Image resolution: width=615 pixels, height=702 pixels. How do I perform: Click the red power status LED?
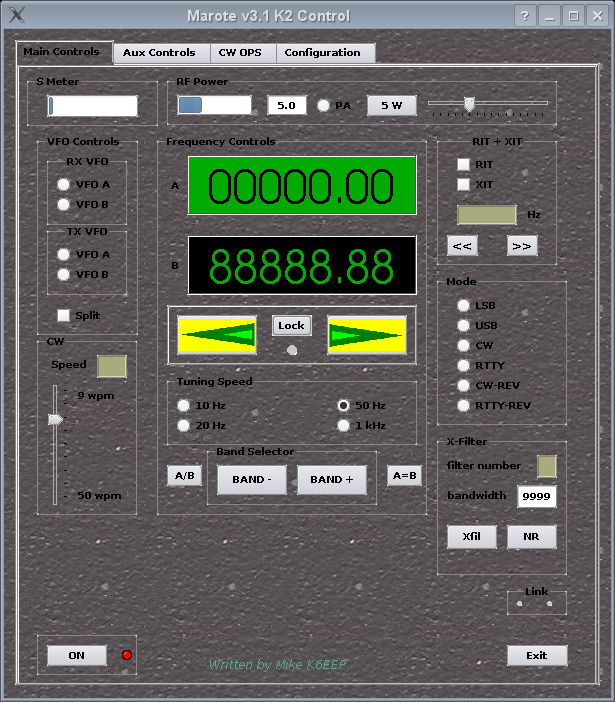(x=127, y=655)
